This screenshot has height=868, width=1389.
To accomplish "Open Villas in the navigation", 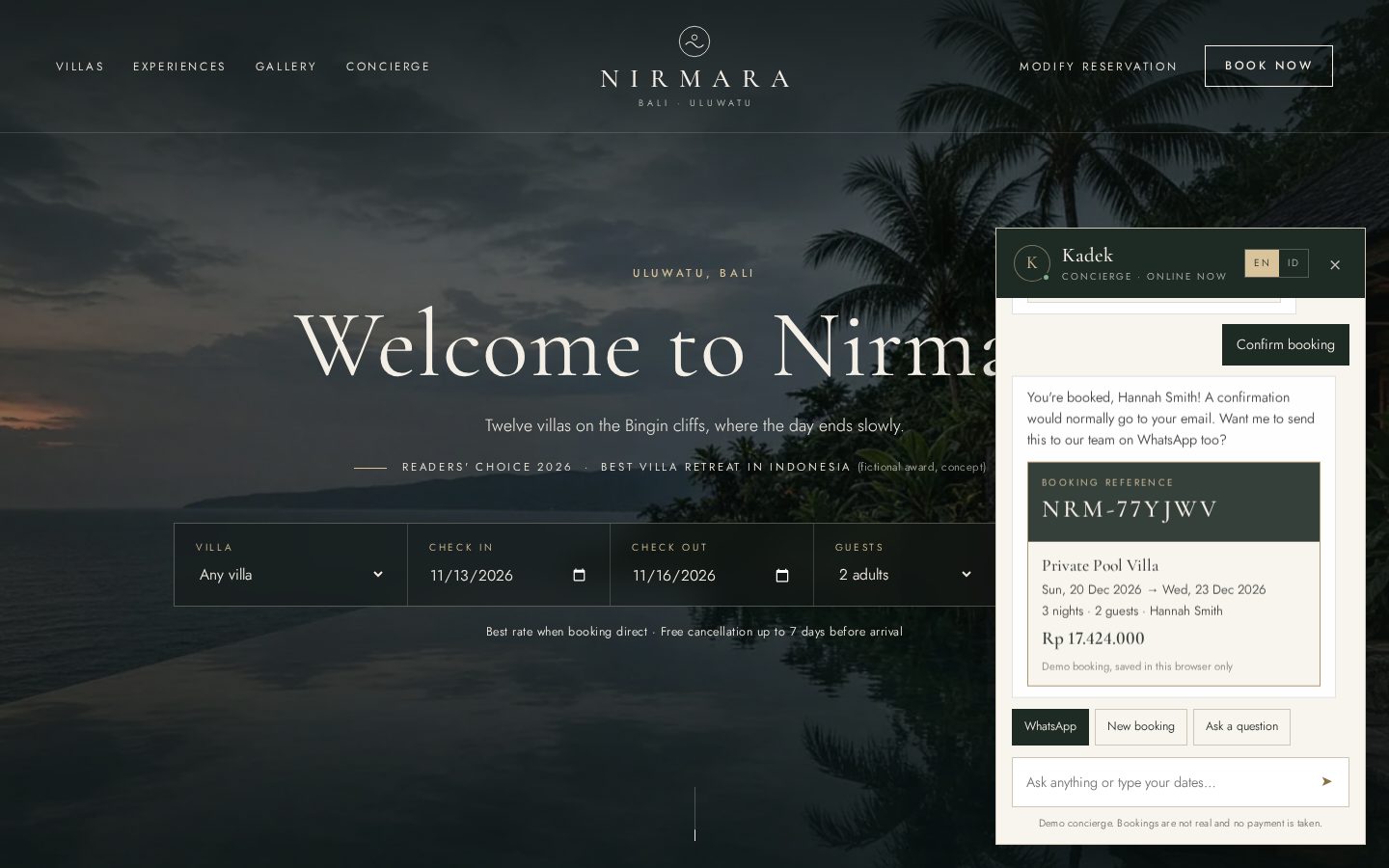I will (x=80, y=67).
